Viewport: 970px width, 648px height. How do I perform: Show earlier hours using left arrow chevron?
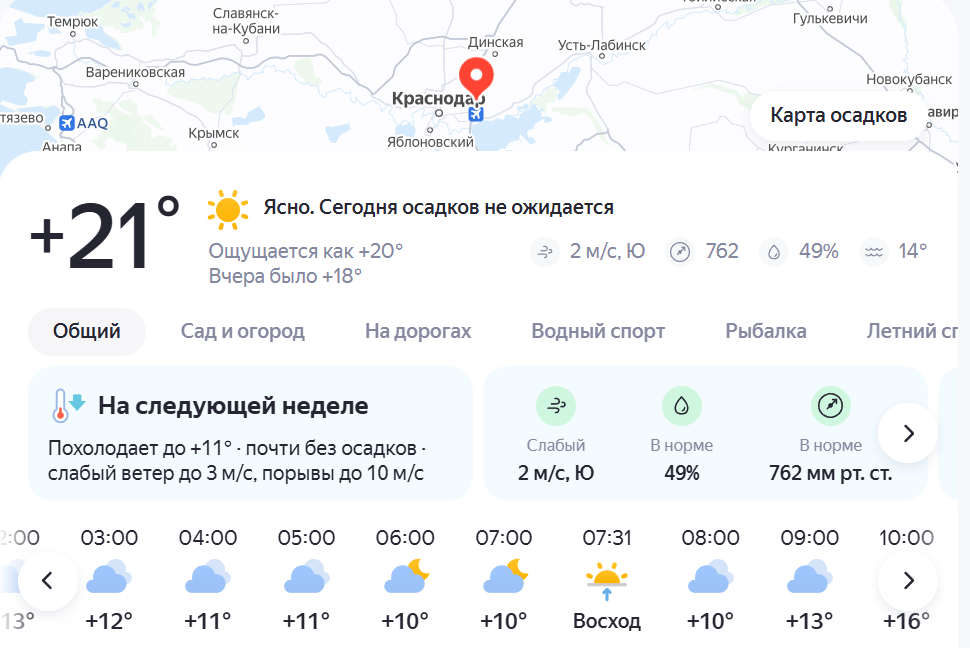tap(47, 580)
